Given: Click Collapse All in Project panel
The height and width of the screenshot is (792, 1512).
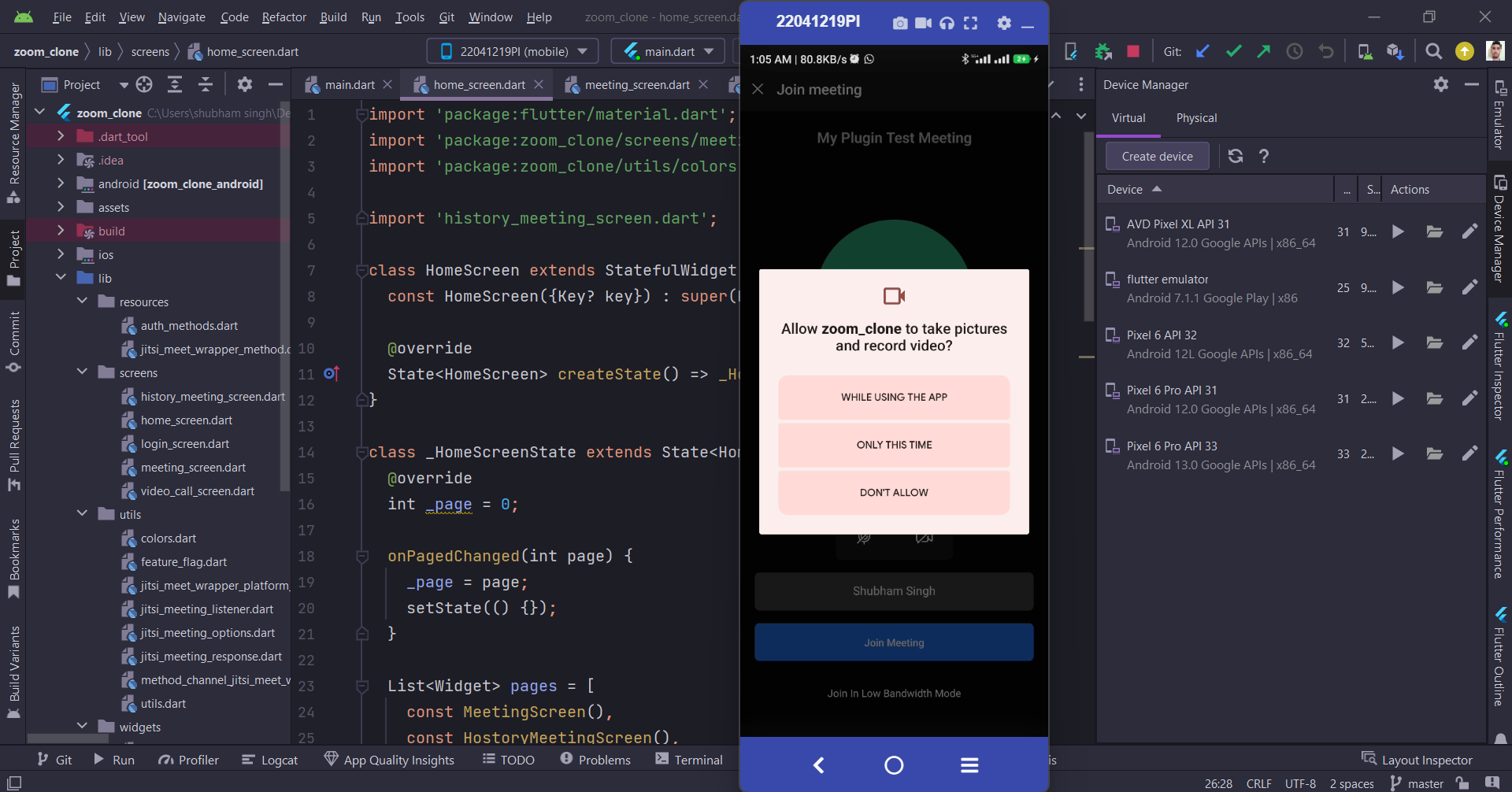Looking at the screenshot, I should (206, 84).
